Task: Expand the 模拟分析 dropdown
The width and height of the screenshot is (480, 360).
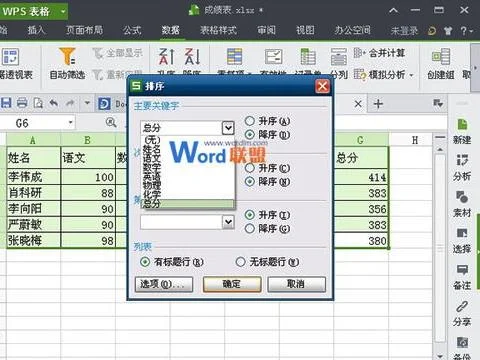Action: (x=411, y=75)
